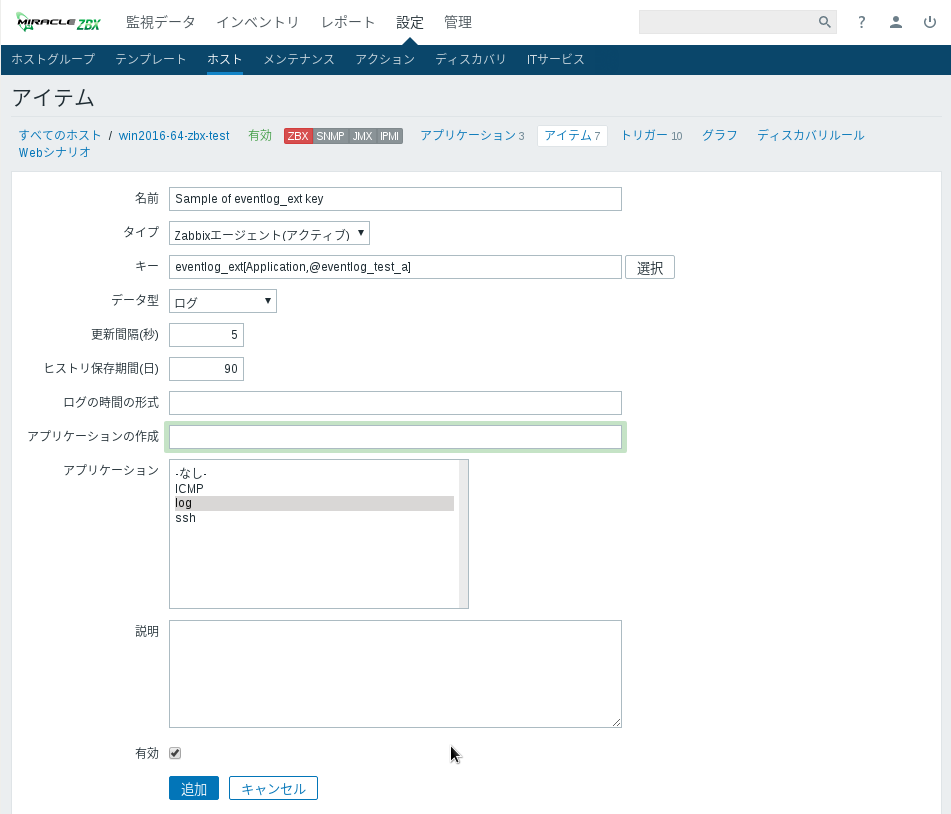Viewport: 951px width, 814px height.
Task: Click the red ZBX availability badge
Action: click(x=298, y=136)
